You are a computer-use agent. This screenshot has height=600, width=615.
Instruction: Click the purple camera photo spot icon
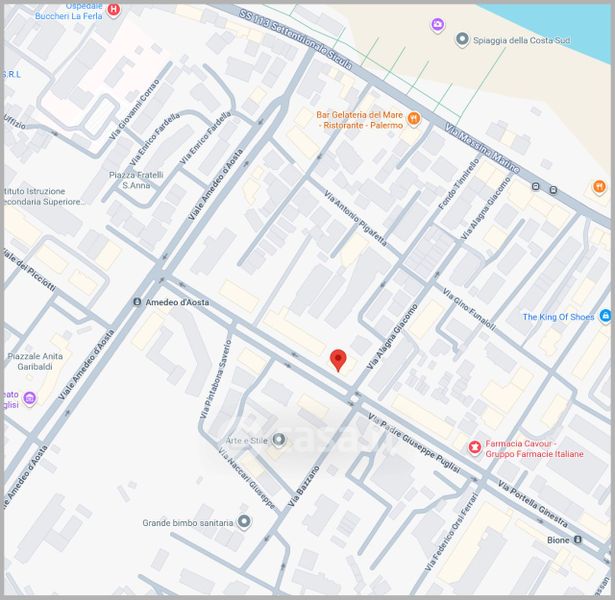coord(438,25)
